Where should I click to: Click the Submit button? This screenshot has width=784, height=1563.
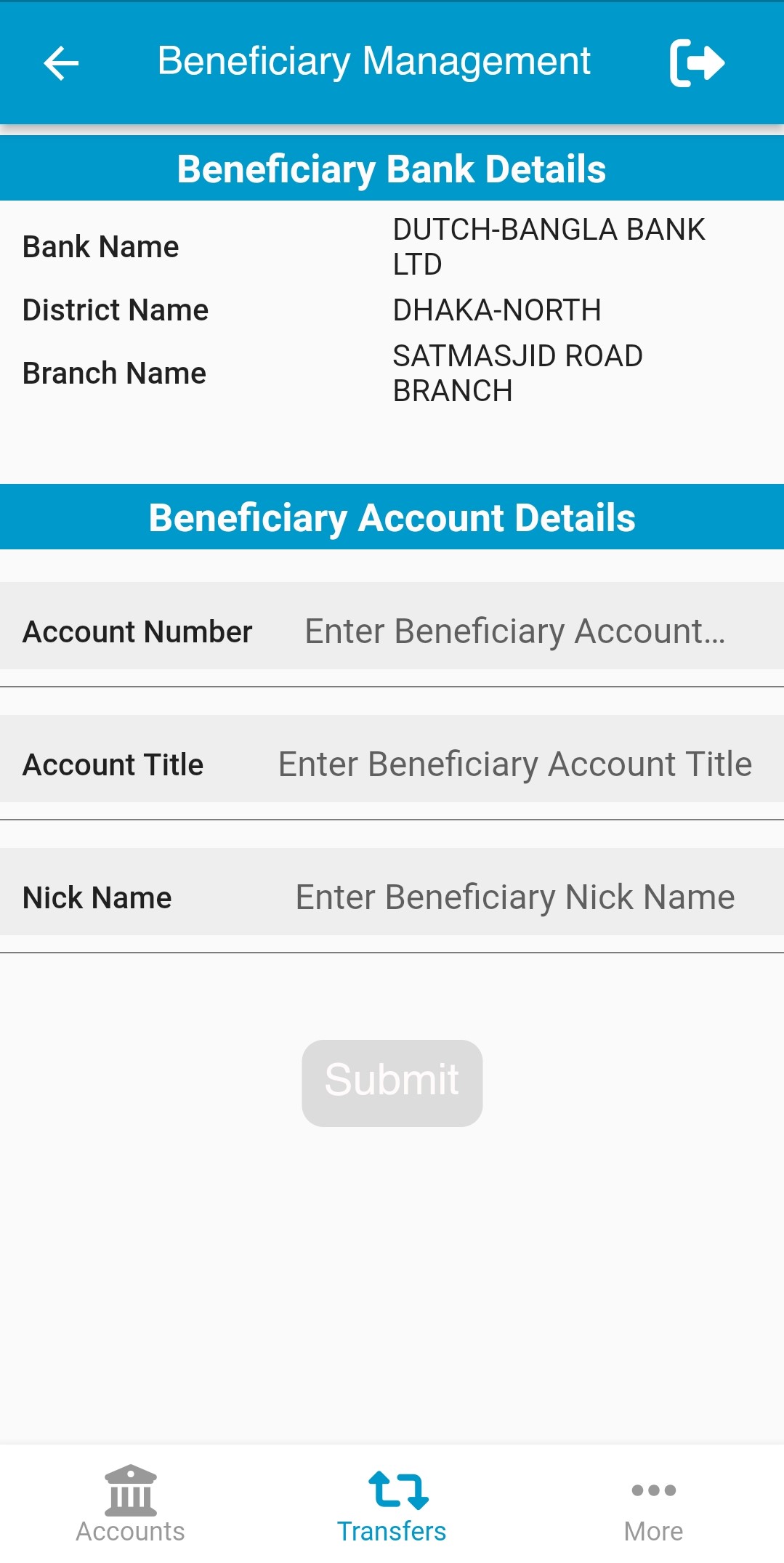[x=392, y=1083]
